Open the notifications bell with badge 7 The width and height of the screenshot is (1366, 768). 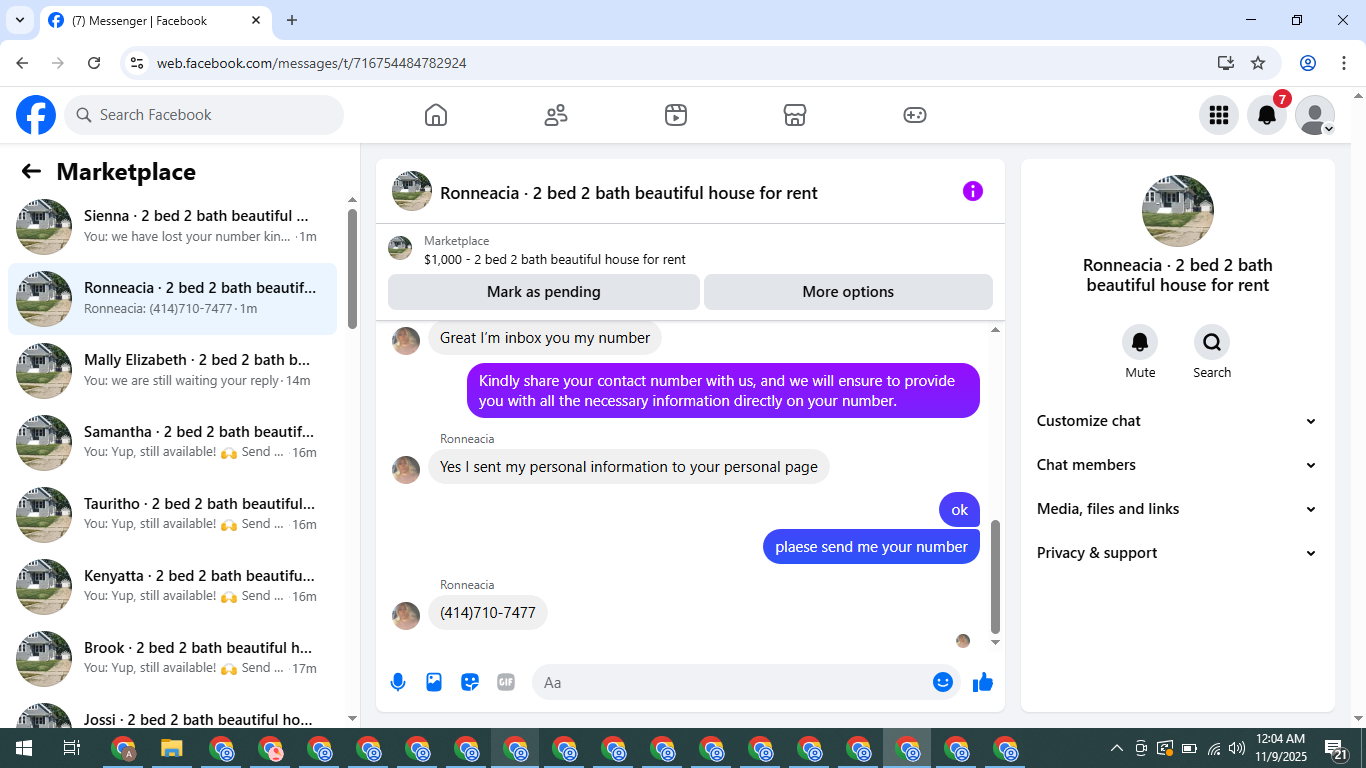click(x=1267, y=115)
